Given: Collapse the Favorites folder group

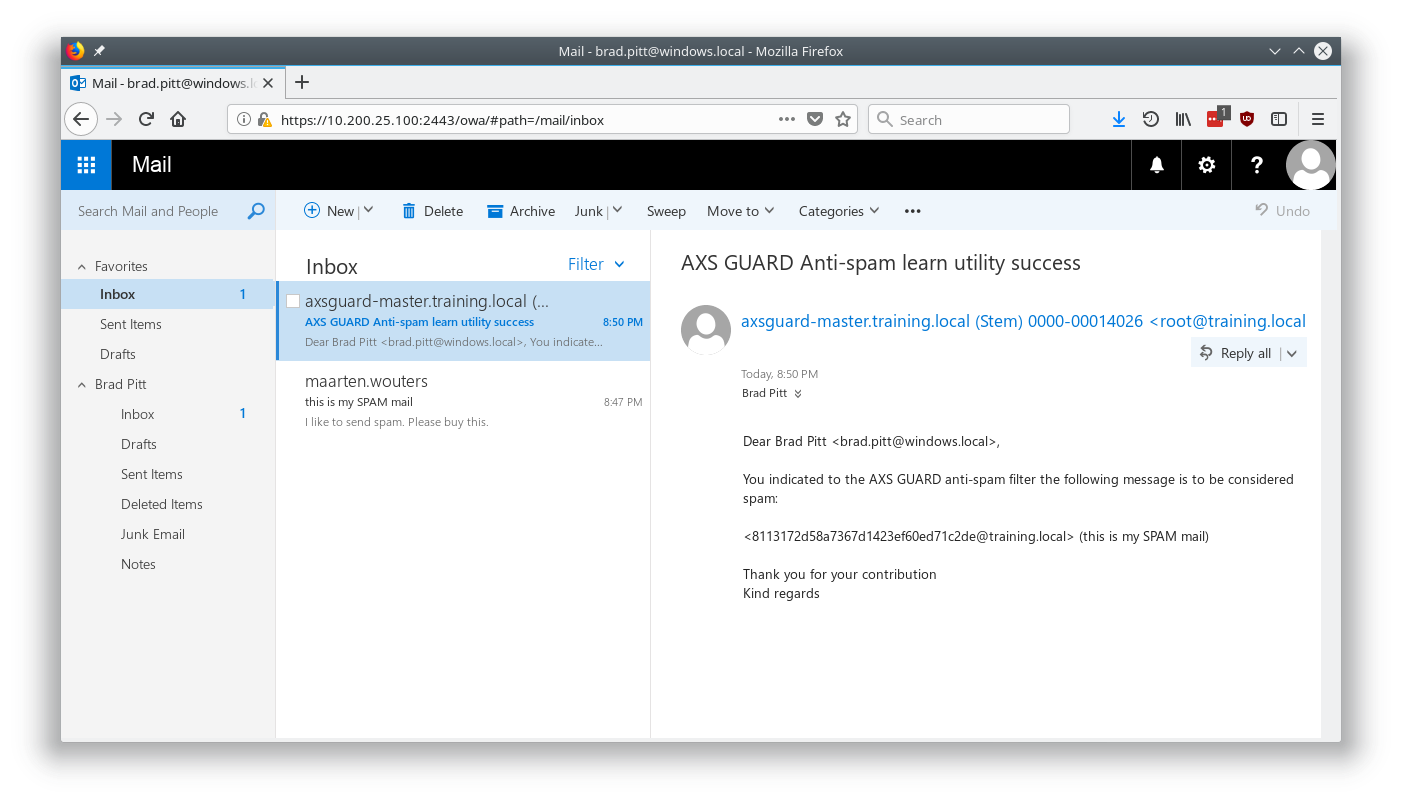Looking at the screenshot, I should (x=82, y=267).
